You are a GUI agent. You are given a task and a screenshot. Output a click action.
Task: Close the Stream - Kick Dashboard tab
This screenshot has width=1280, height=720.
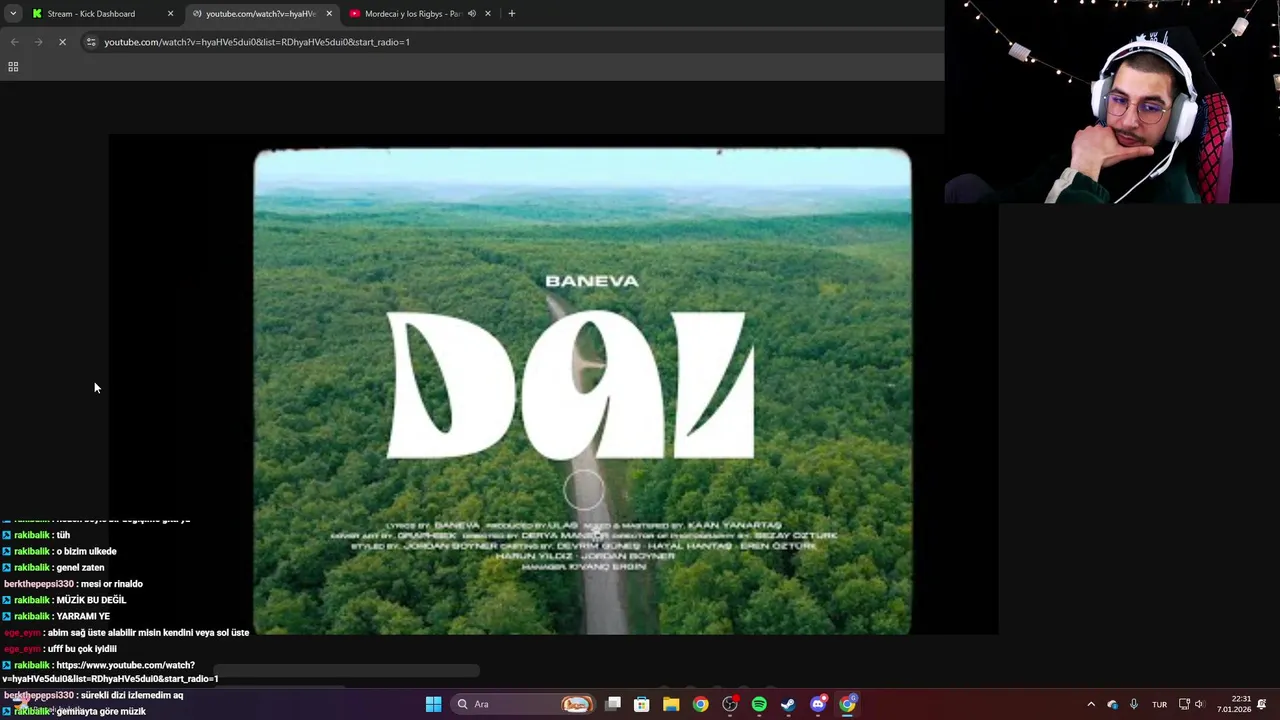(170, 14)
